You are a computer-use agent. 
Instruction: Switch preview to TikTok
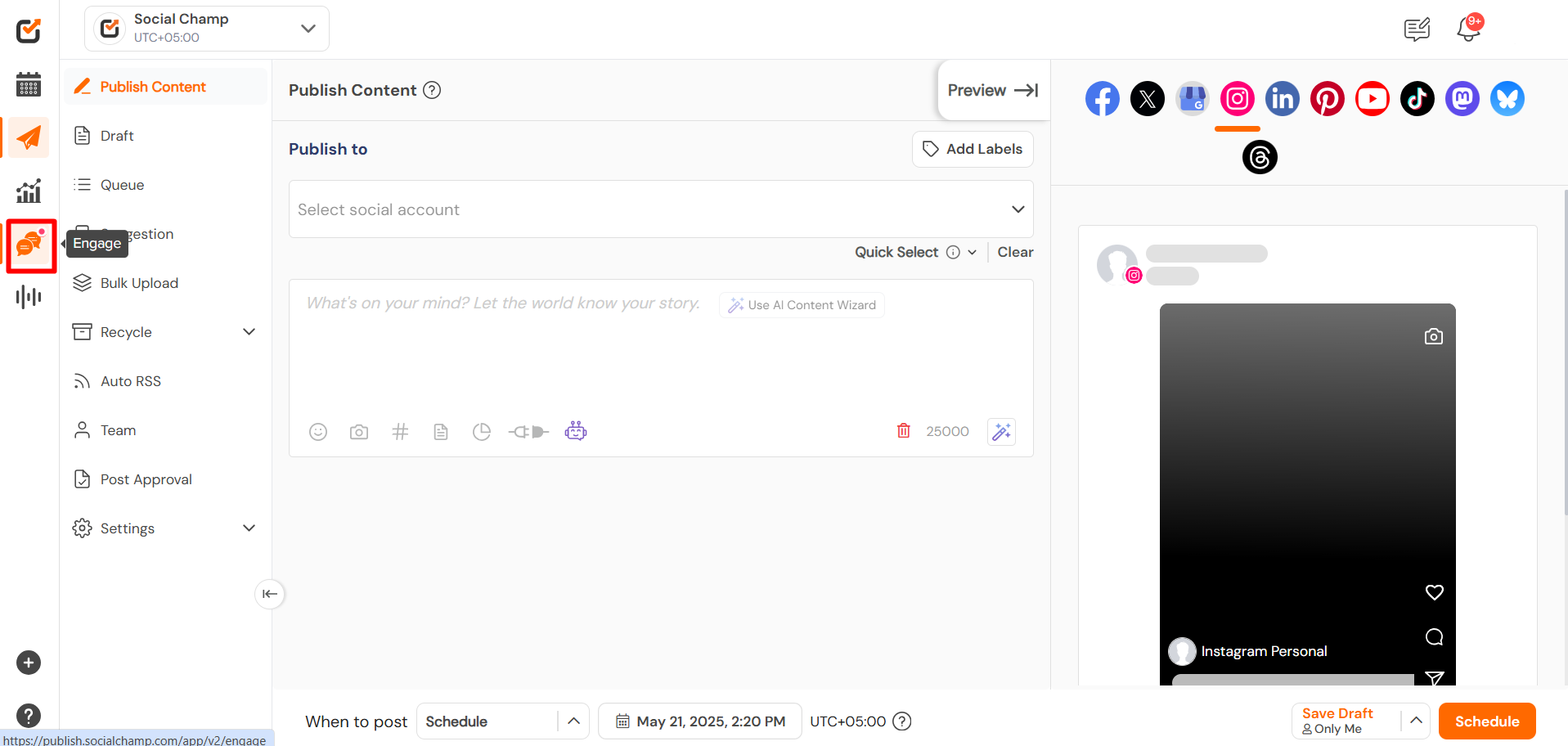coord(1417,99)
